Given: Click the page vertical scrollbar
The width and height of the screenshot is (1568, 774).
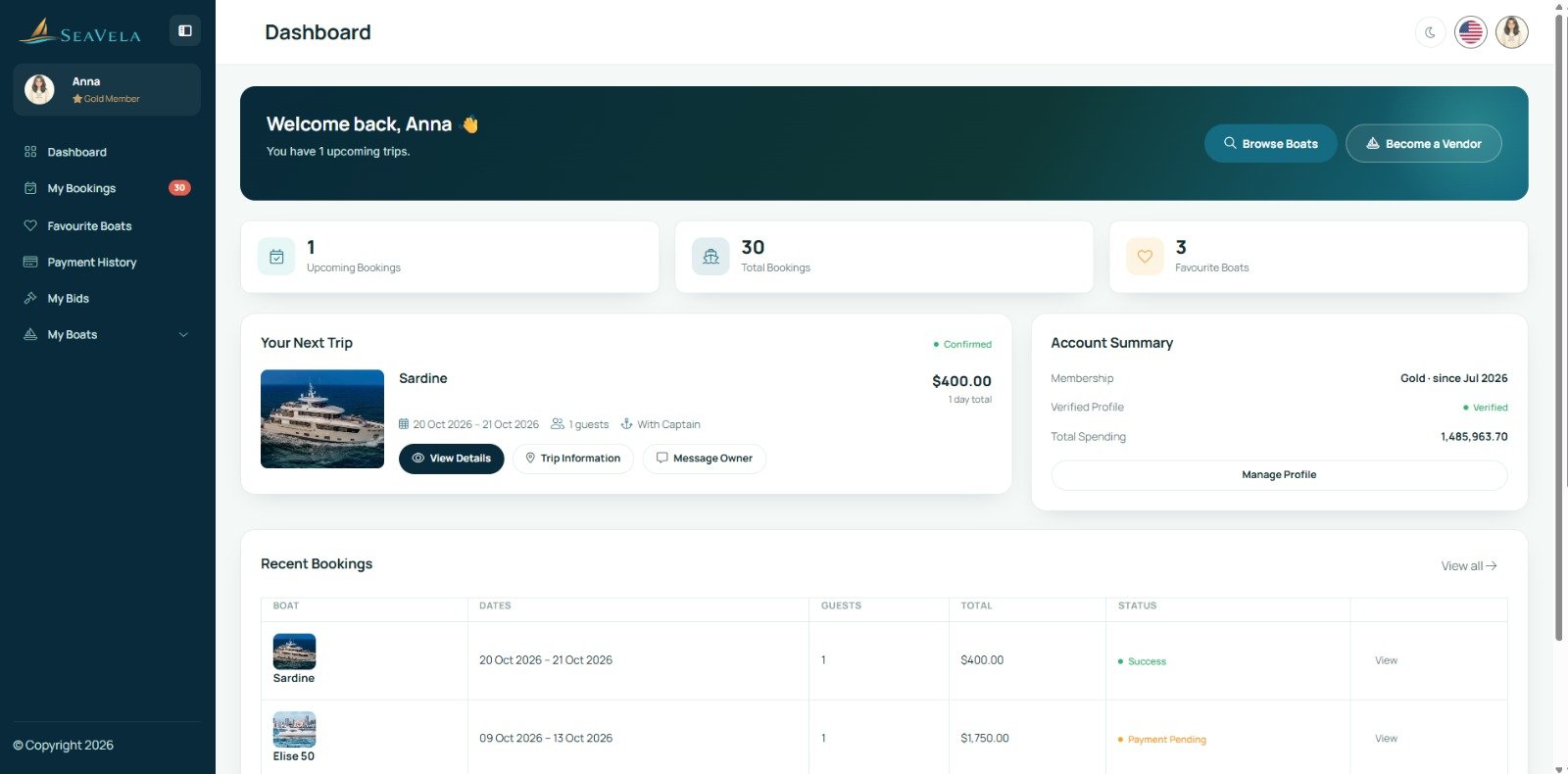Looking at the screenshot, I should point(1559,323).
